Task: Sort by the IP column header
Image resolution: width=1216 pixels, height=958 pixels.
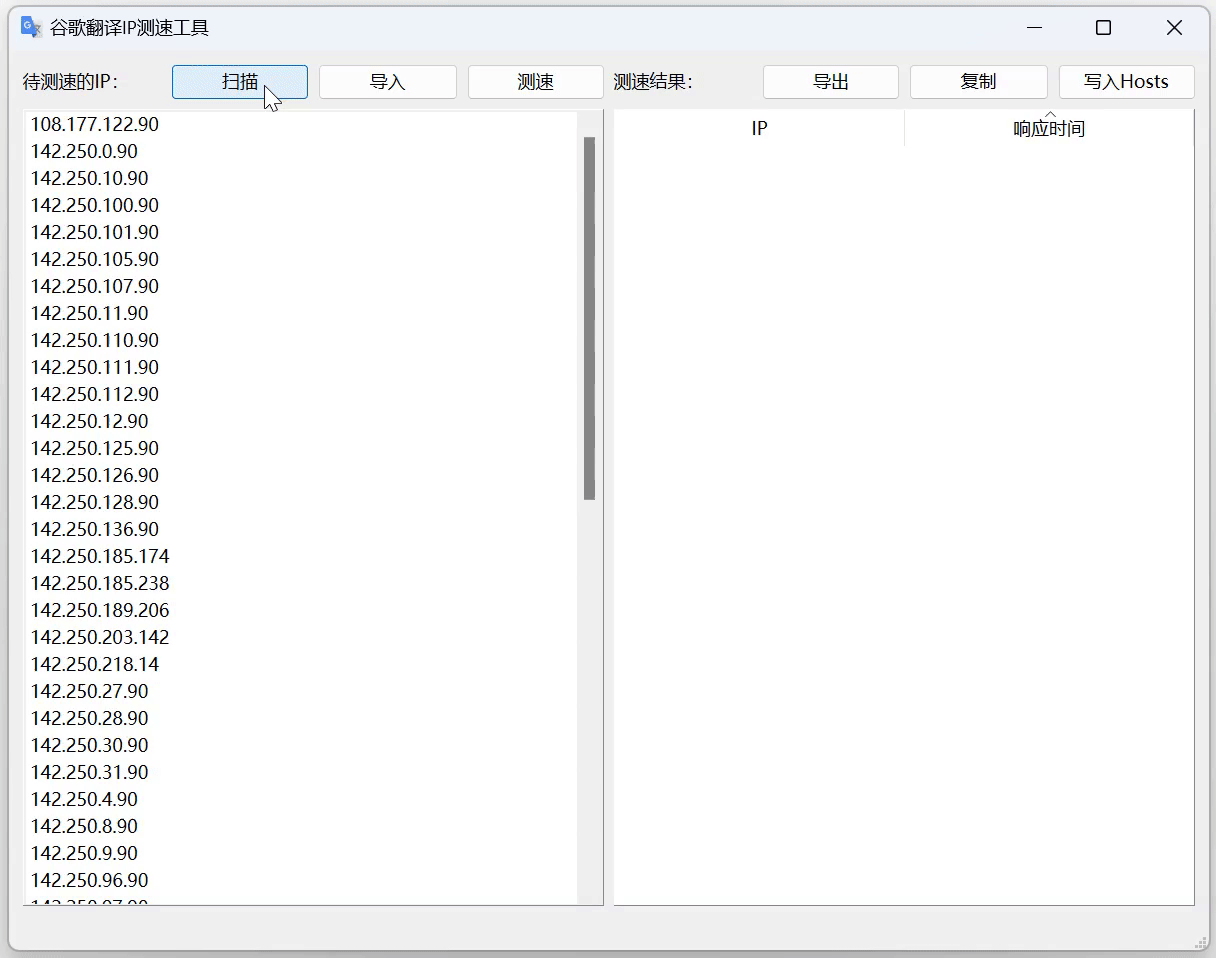Action: point(759,128)
